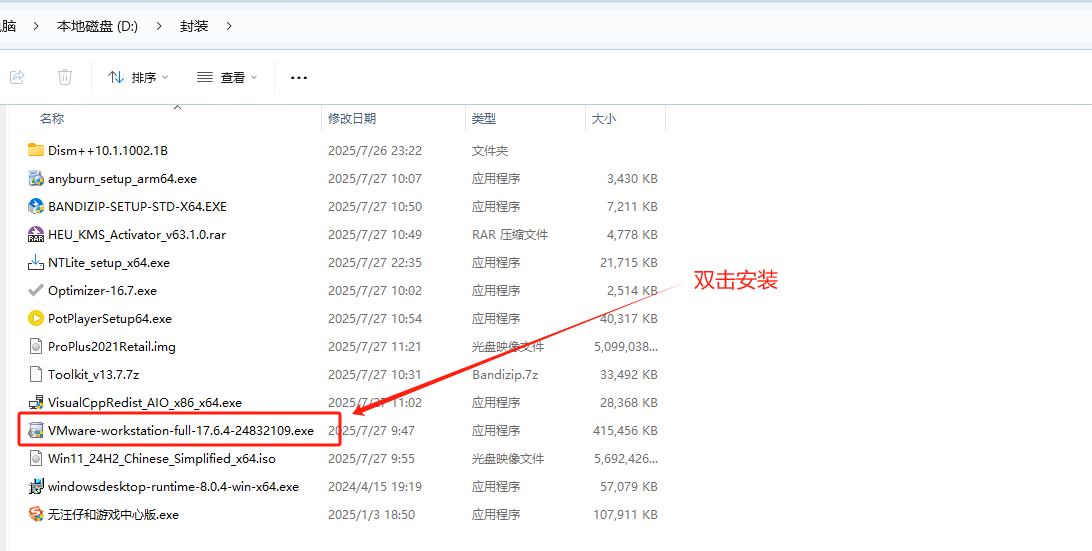1092x551 pixels.
Task: Select file name 无汪仔和游戏中心版.exe
Action: [114, 515]
